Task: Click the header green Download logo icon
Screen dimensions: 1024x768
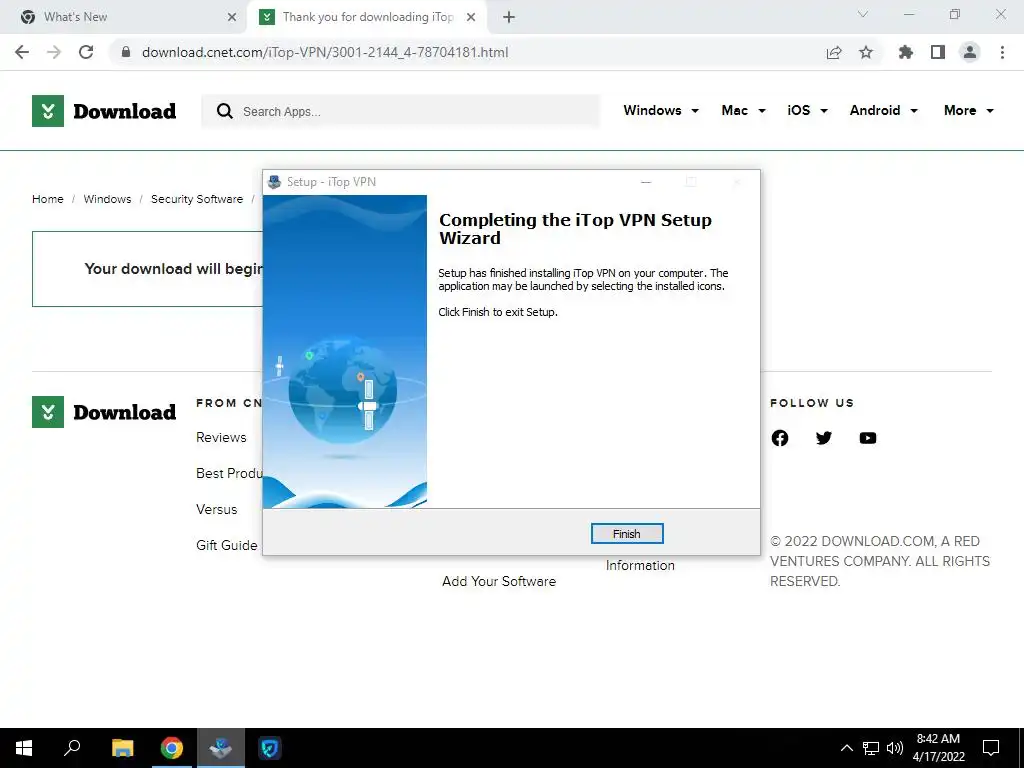Action: pos(48,110)
